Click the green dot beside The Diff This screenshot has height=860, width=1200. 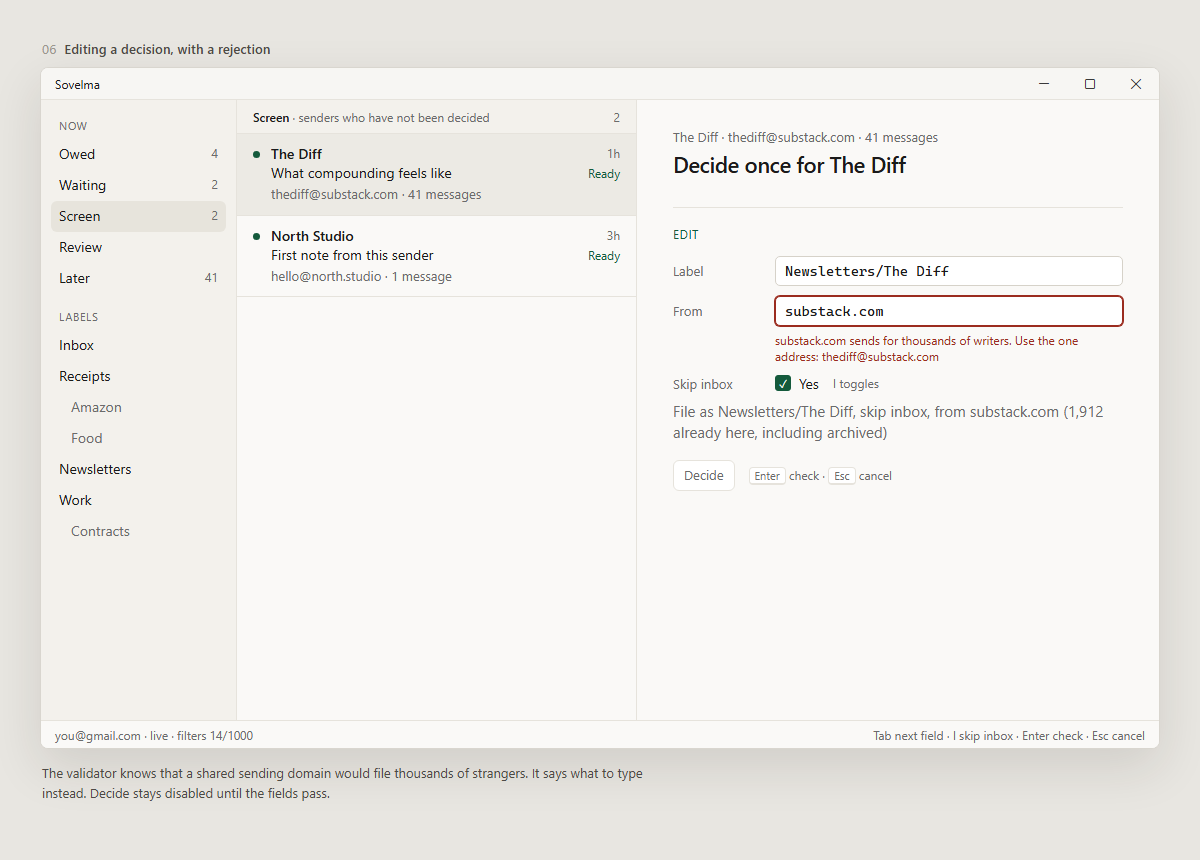[257, 154]
